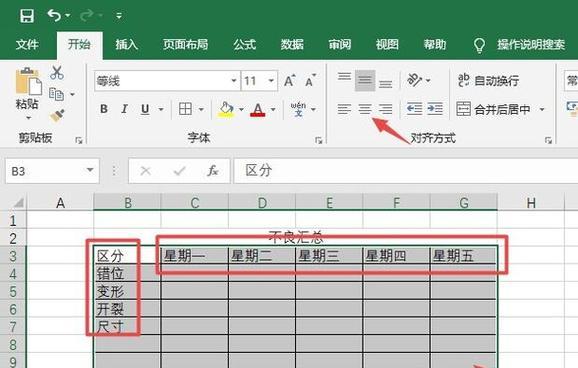Open the Name Box dropdown arrow

coord(90,170)
